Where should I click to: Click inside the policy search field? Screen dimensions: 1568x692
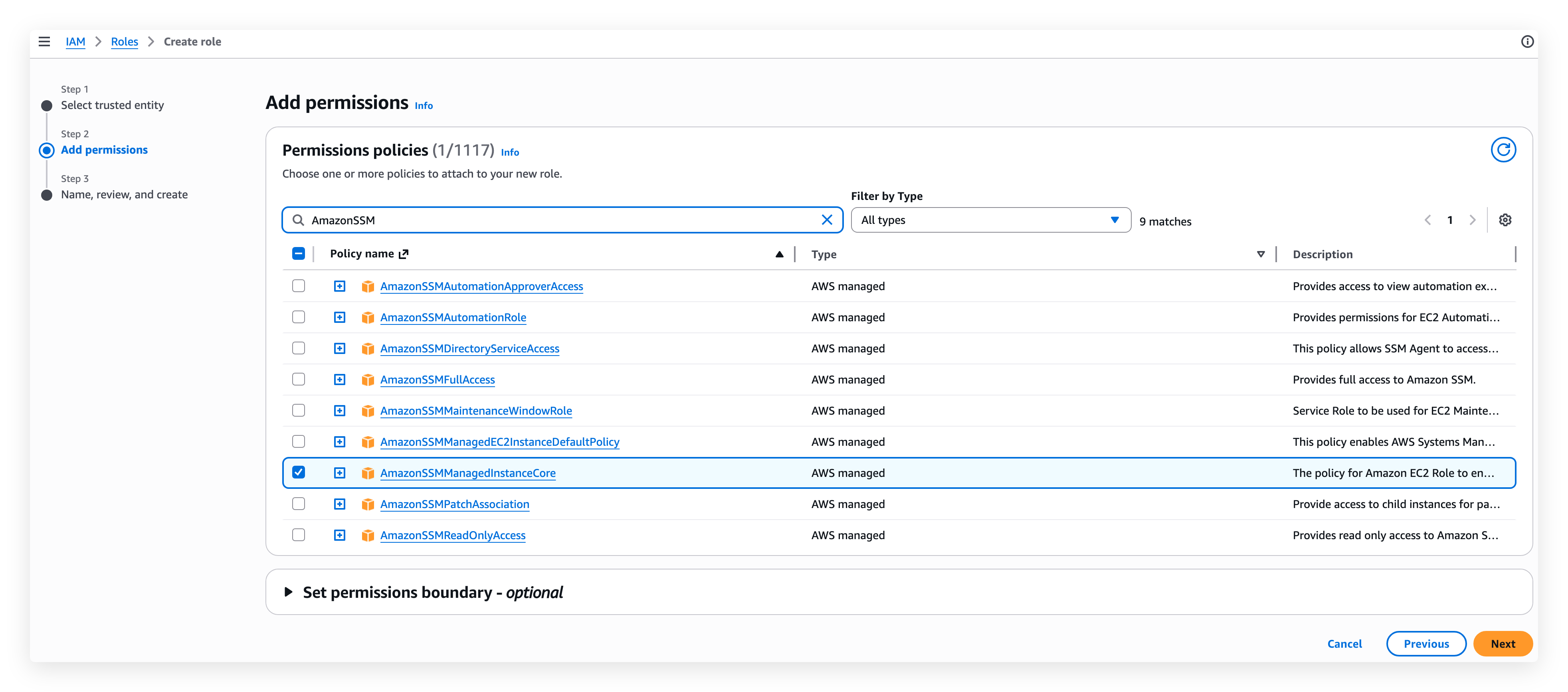coord(548,220)
